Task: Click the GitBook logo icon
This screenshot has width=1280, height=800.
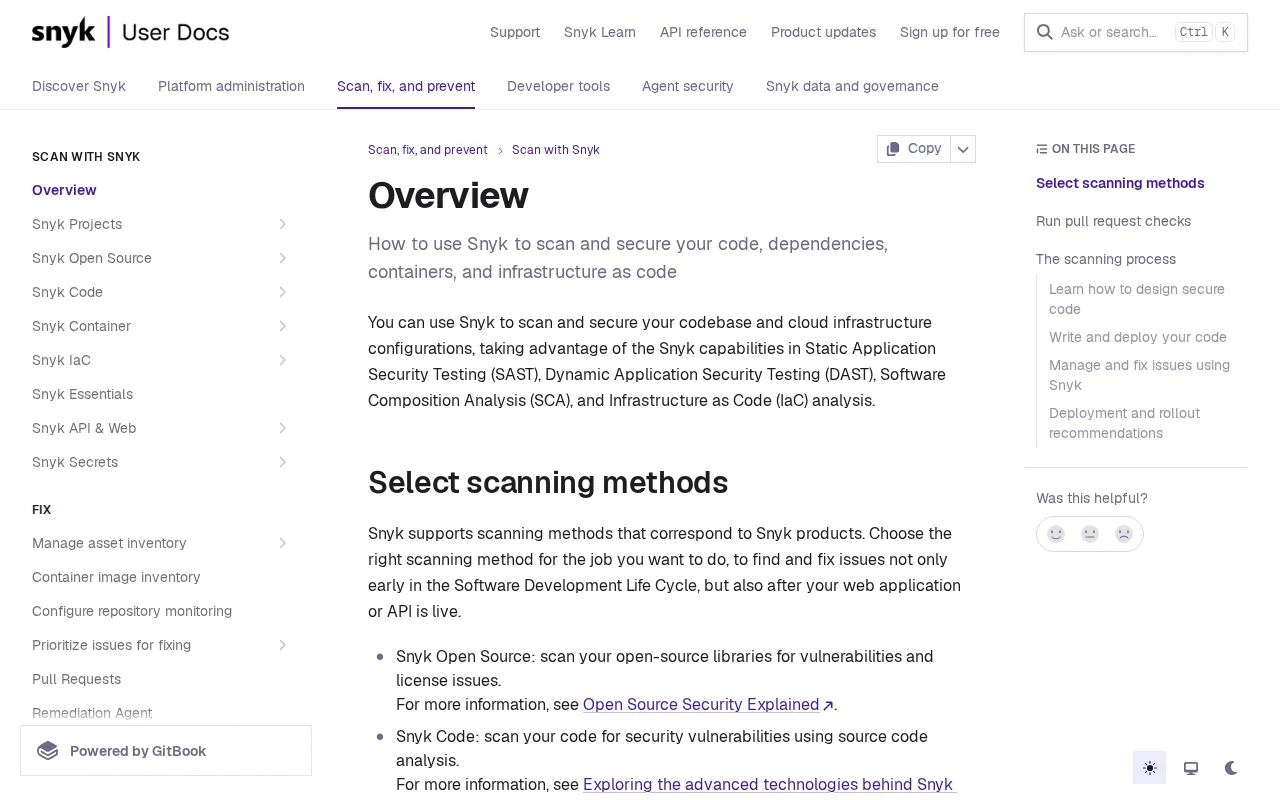Action: click(x=48, y=751)
